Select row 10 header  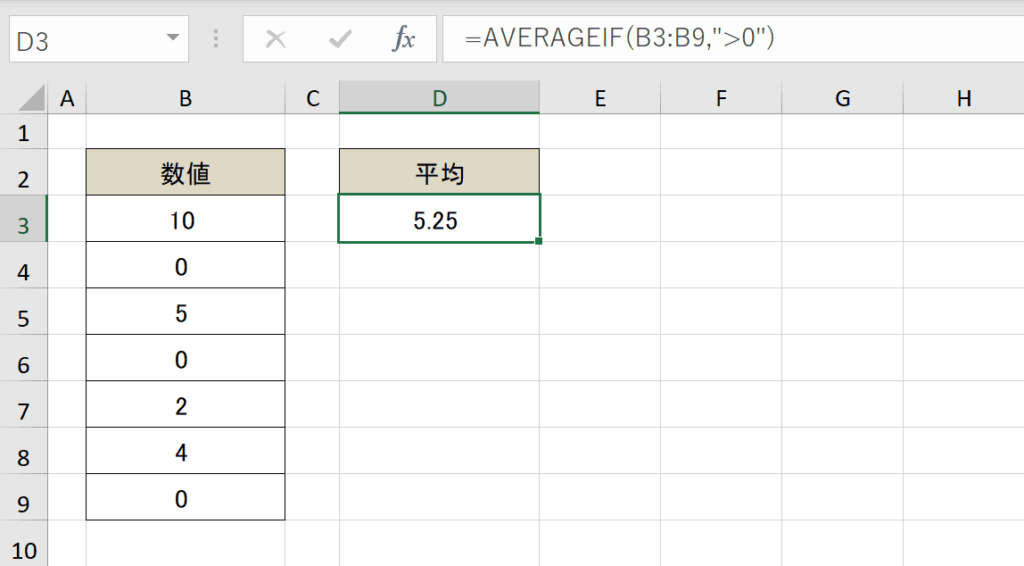(24, 550)
